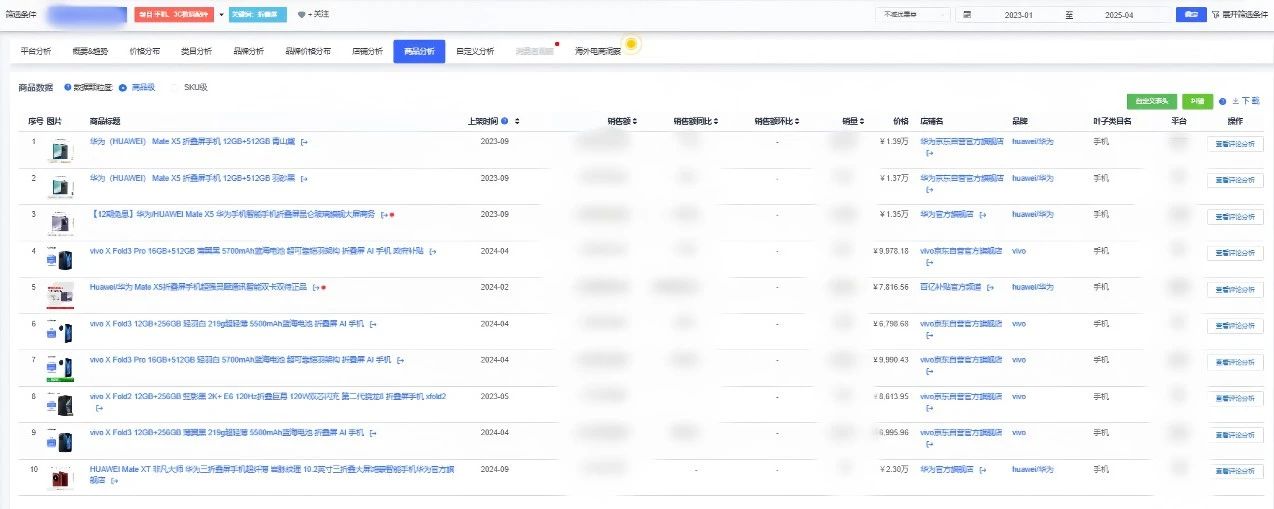Click 查看评论分析 button in row 10
Screen dimensions: 1274x509
[1235, 472]
